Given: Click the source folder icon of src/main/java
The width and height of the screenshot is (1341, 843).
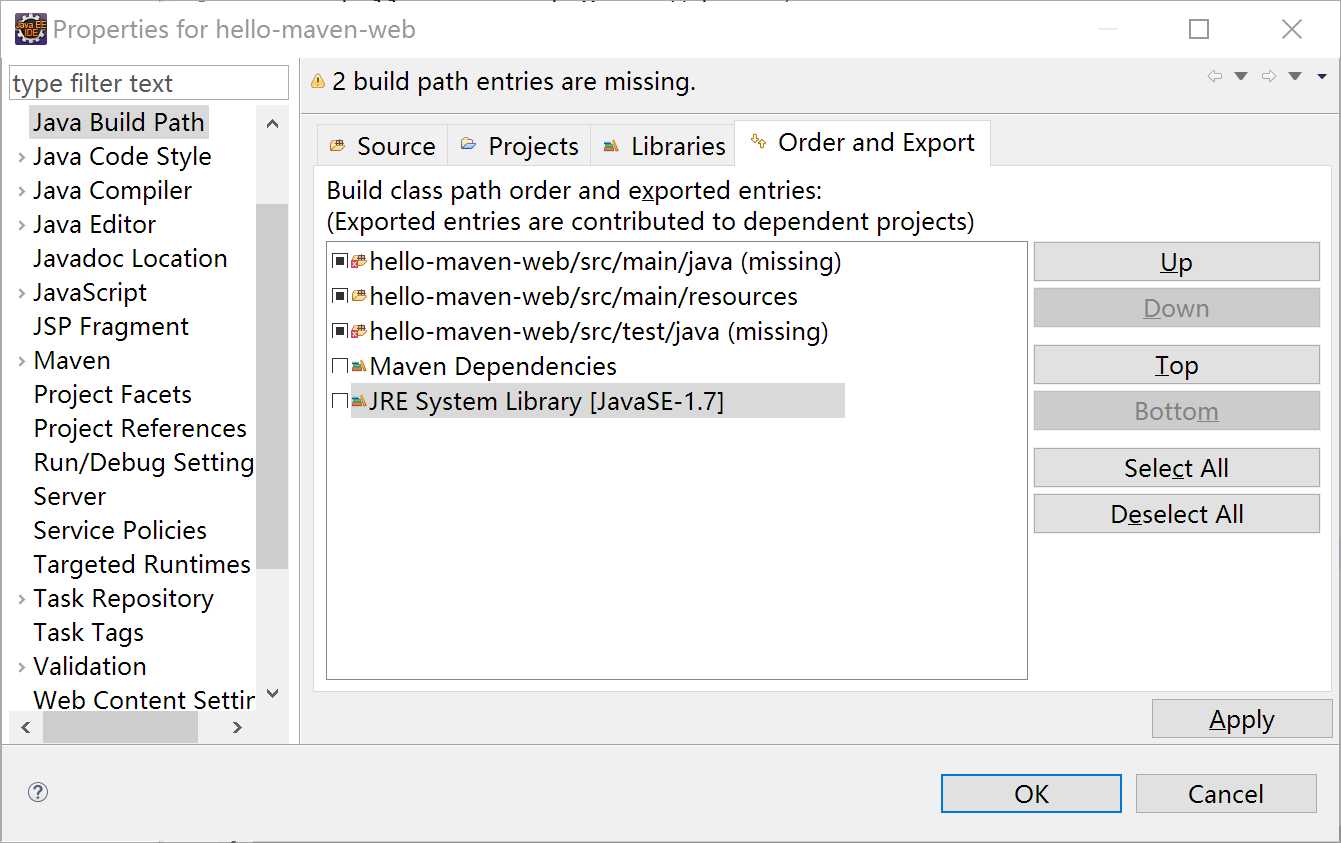Looking at the screenshot, I should 359,262.
